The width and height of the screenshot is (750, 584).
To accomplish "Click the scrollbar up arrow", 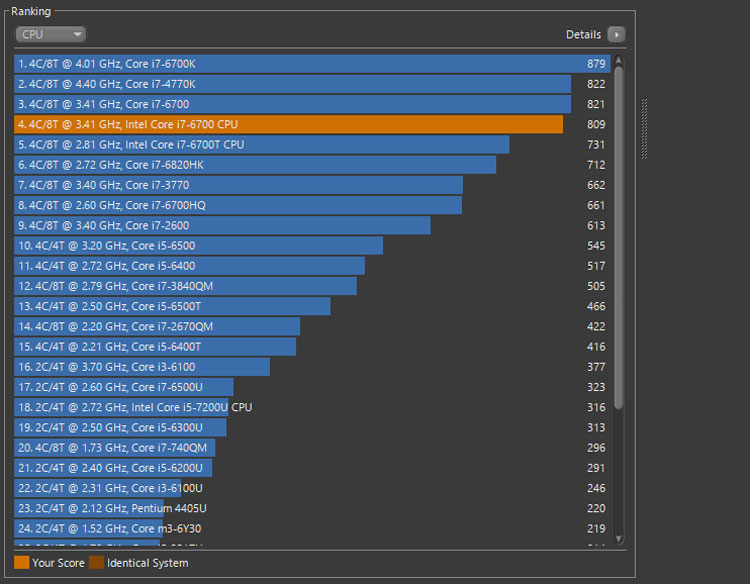I will coord(619,60).
